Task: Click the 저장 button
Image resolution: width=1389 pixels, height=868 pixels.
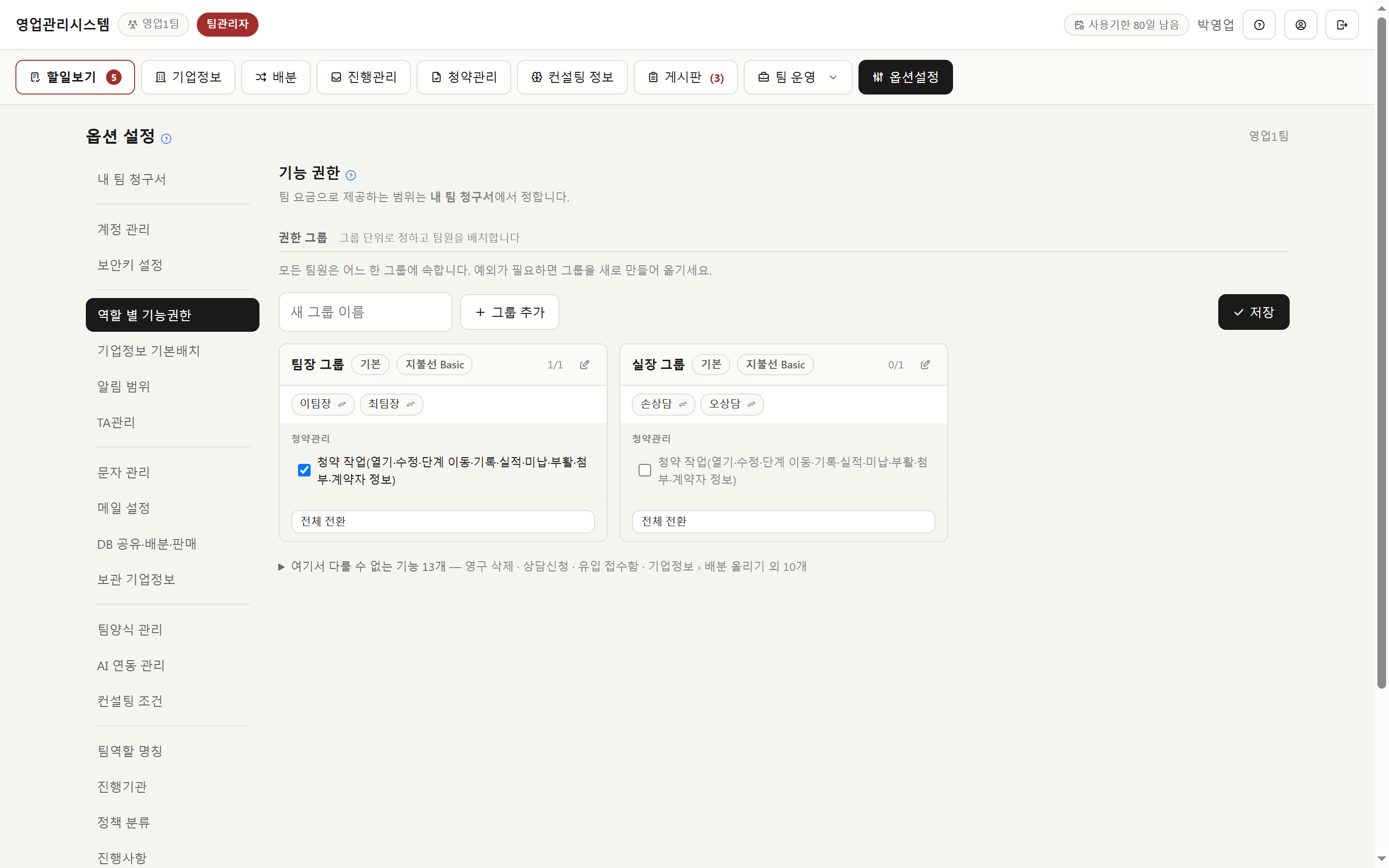Action: pos(1253,312)
